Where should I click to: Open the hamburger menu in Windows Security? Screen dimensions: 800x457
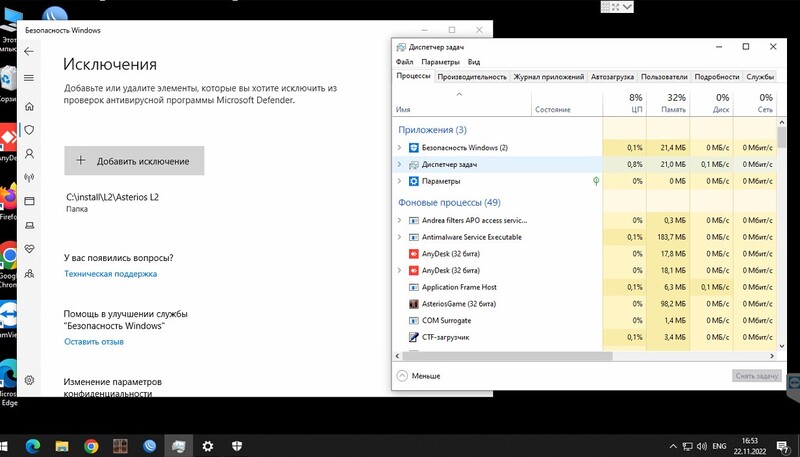(x=29, y=78)
